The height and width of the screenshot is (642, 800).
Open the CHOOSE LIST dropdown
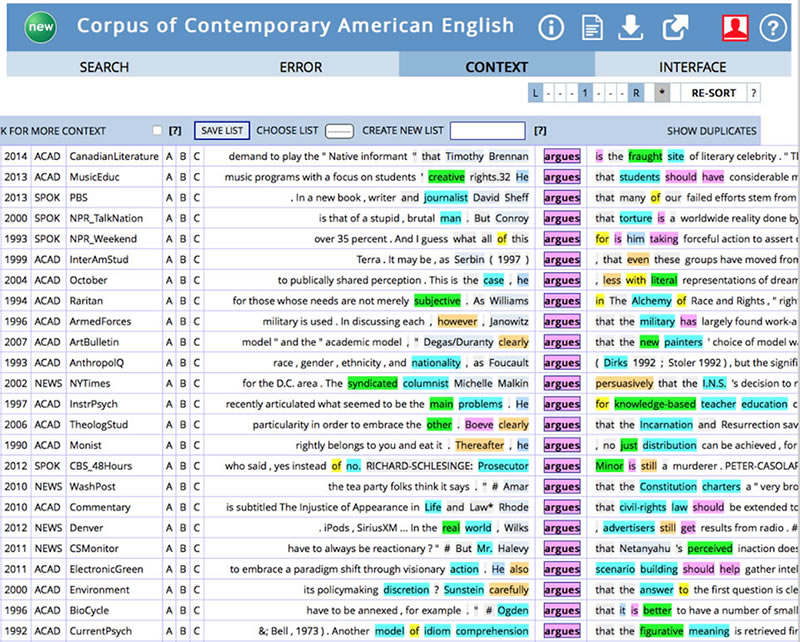click(339, 131)
